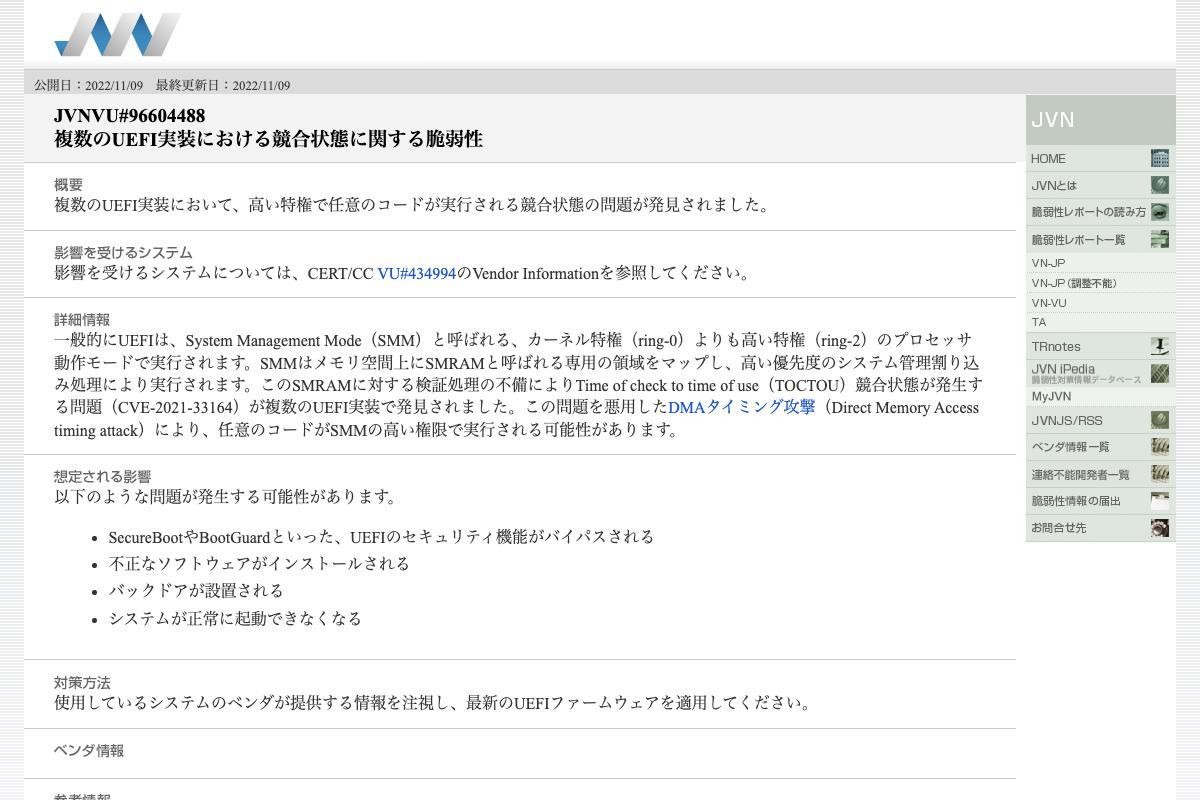Click the JVN sidebar header
1200x800 pixels.
[x=1100, y=120]
